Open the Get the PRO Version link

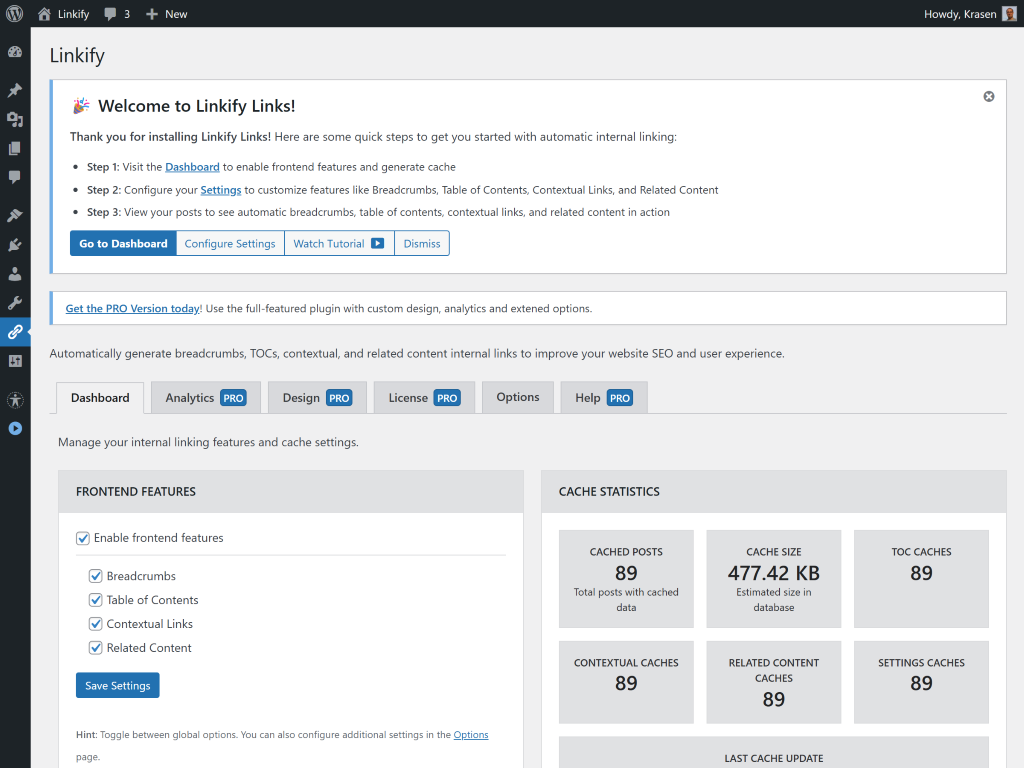pos(132,308)
